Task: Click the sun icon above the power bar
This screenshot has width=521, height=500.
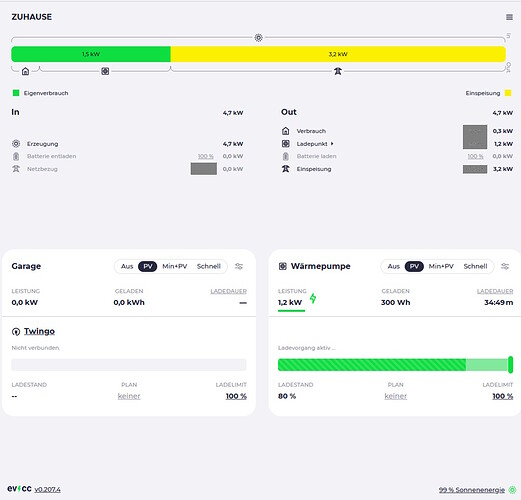Action: [x=258, y=38]
